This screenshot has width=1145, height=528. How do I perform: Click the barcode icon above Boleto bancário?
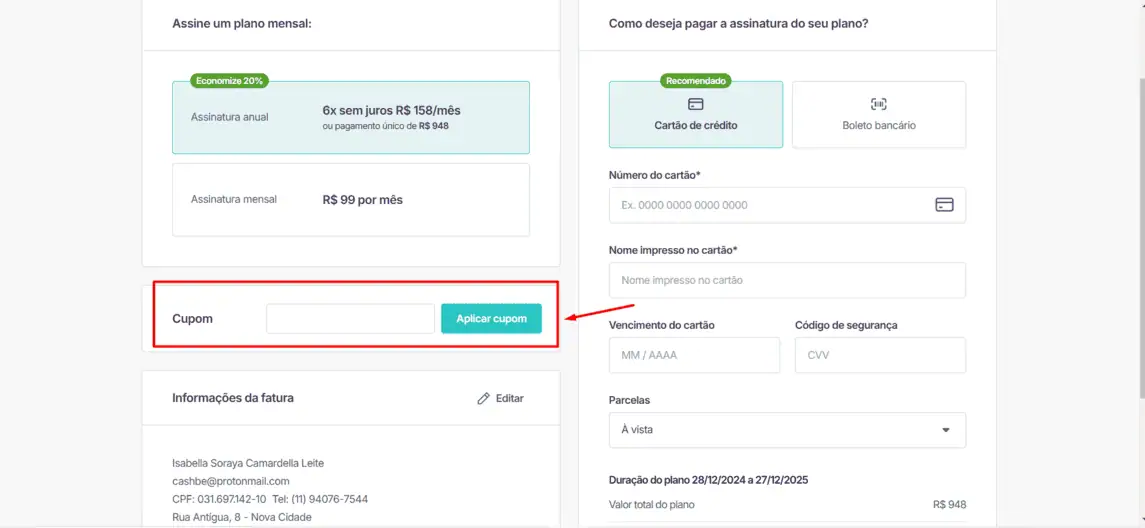(x=879, y=104)
